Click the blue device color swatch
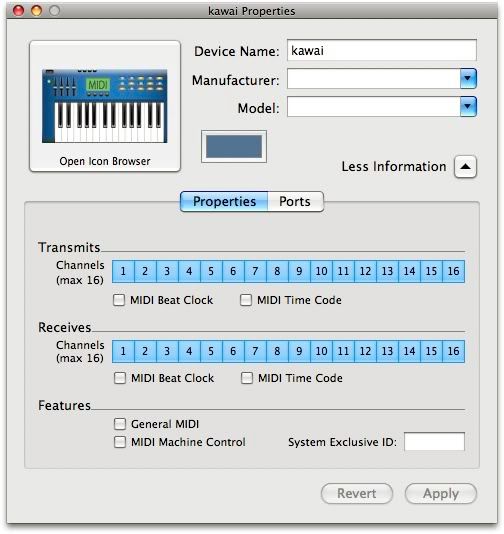 pos(234,146)
